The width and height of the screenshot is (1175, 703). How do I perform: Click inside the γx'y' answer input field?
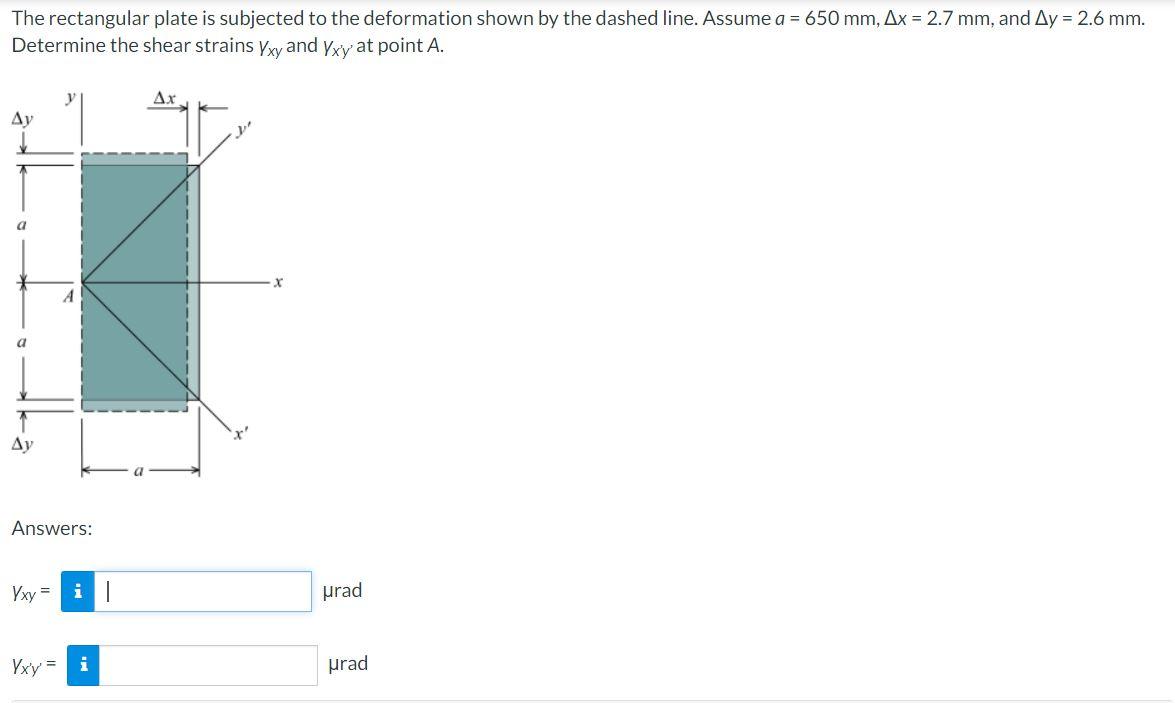click(x=210, y=662)
